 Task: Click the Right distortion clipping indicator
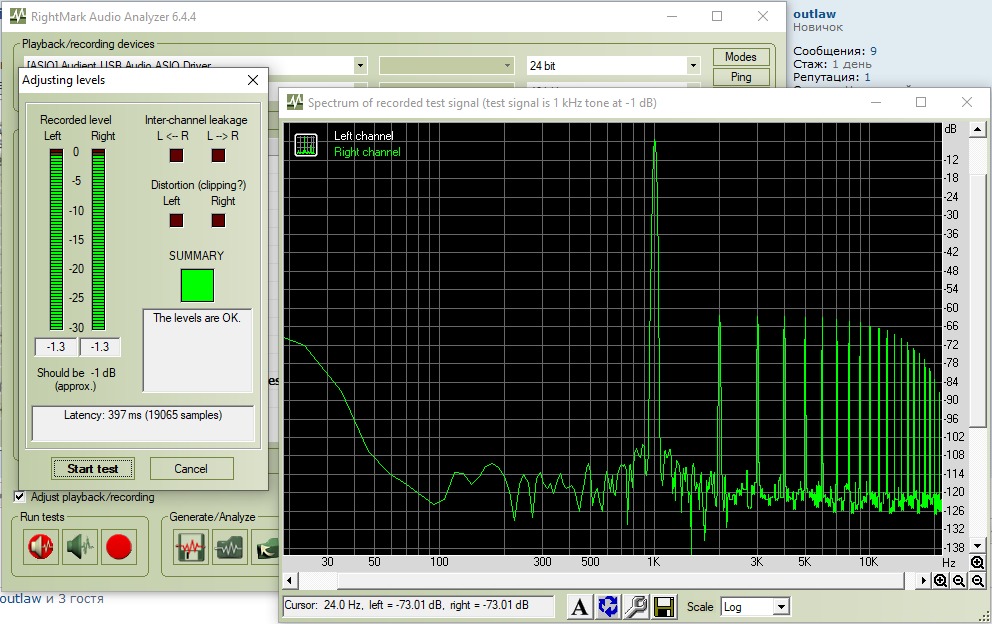click(218, 220)
